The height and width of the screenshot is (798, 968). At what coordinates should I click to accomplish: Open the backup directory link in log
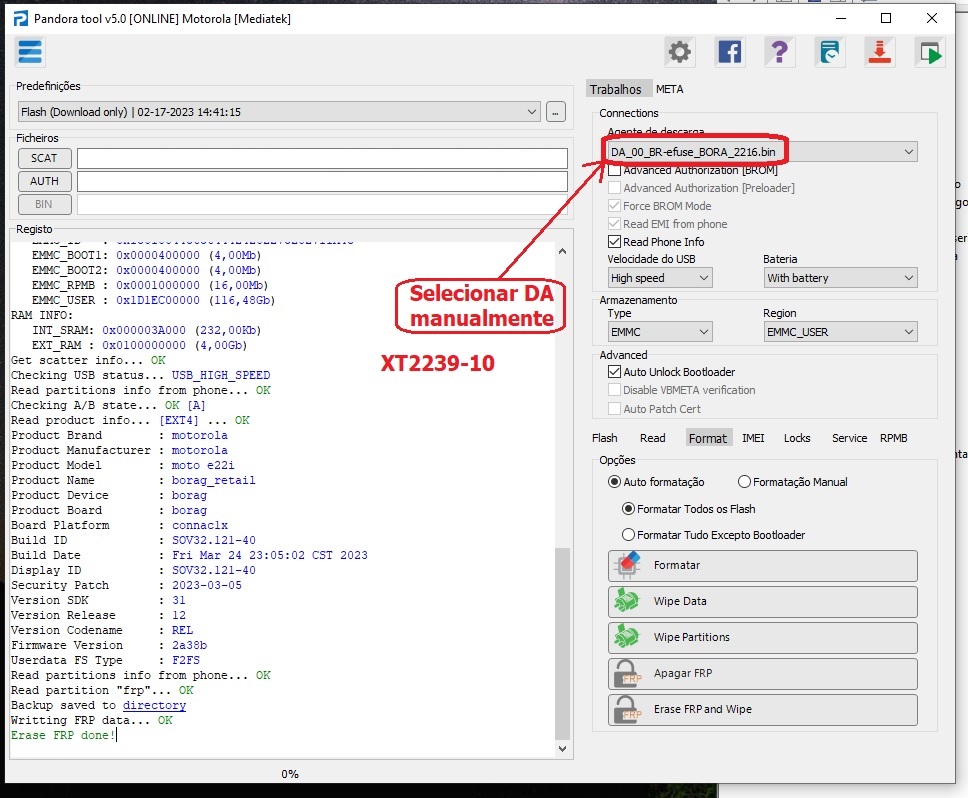pyautogui.click(x=154, y=705)
